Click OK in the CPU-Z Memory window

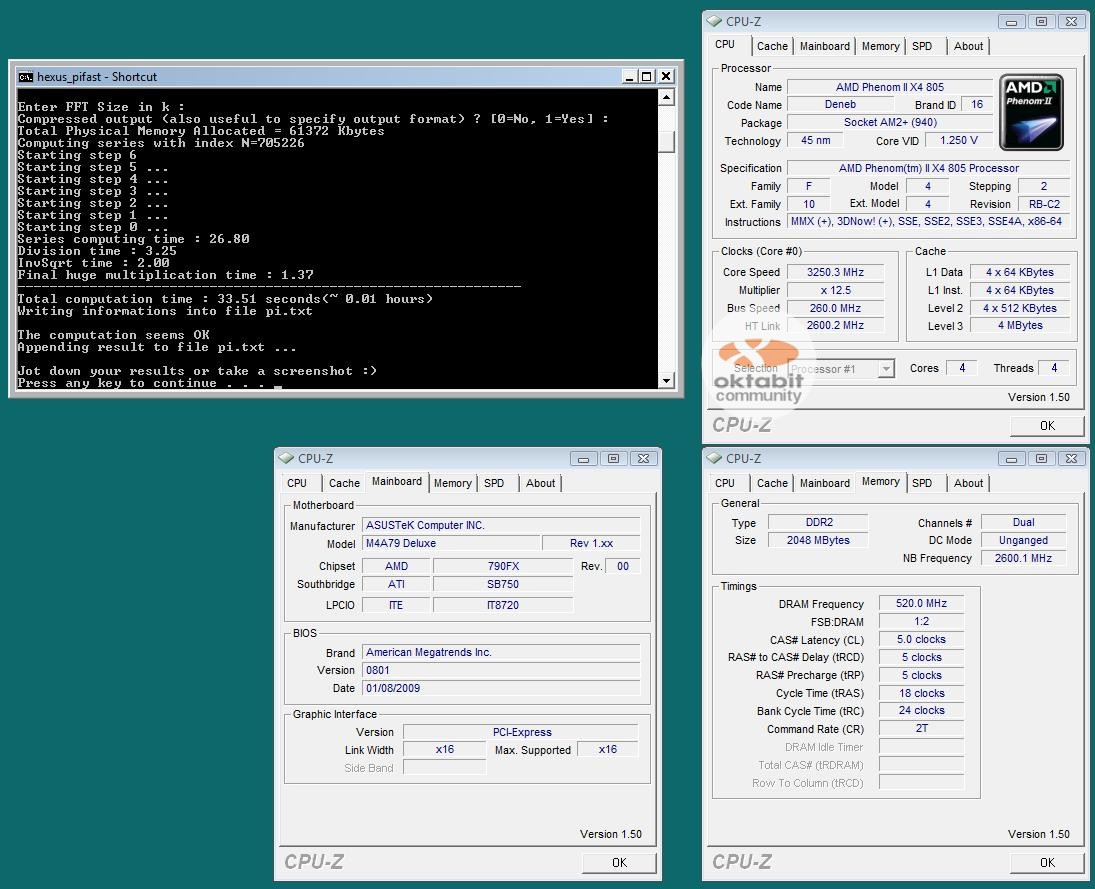[1047, 862]
